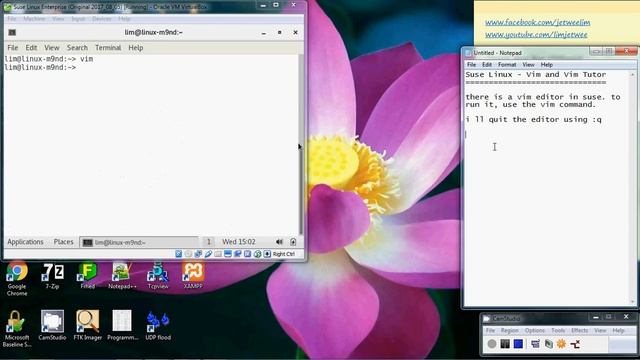Click the Notepad vertical scrollbar down arrow
Viewport: 640px width, 360px height.
pos(633,302)
